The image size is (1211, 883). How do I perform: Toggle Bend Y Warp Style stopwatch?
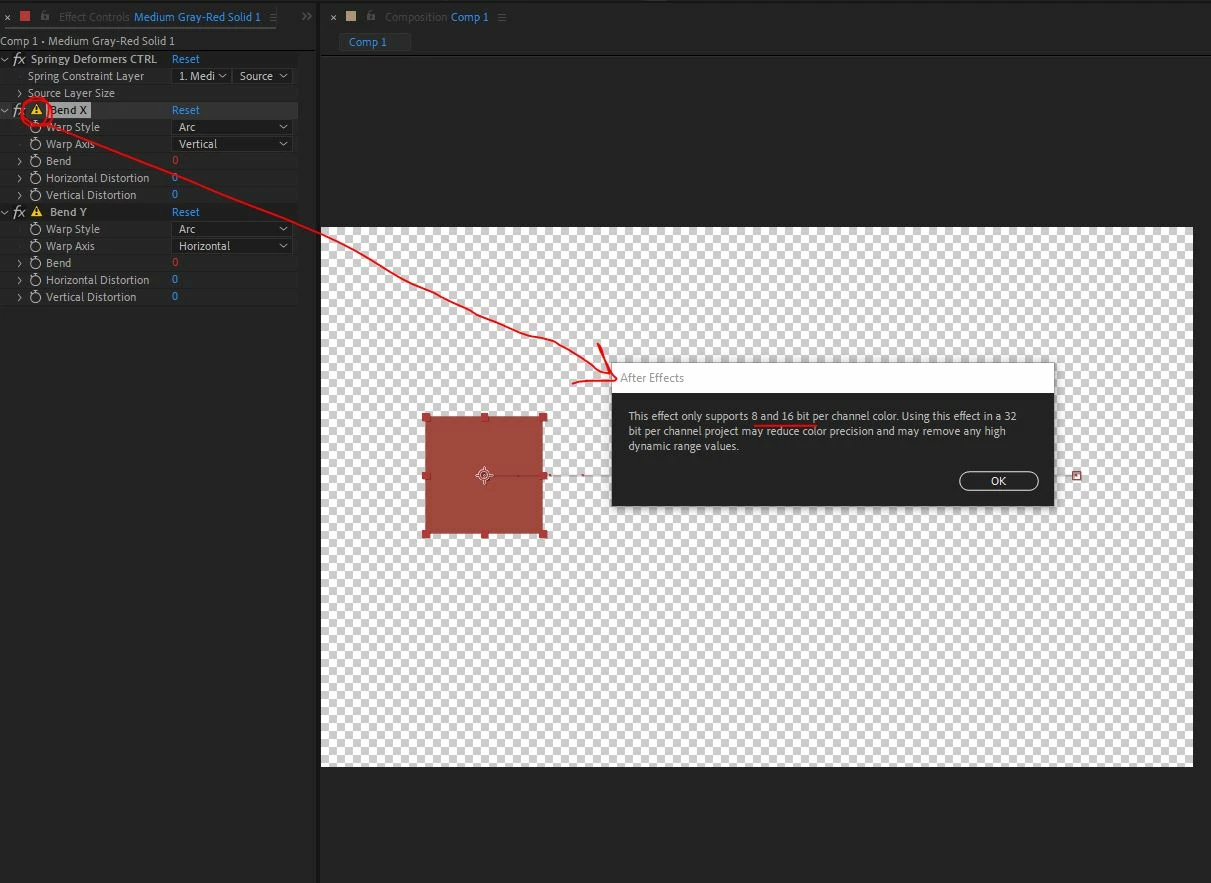36,229
